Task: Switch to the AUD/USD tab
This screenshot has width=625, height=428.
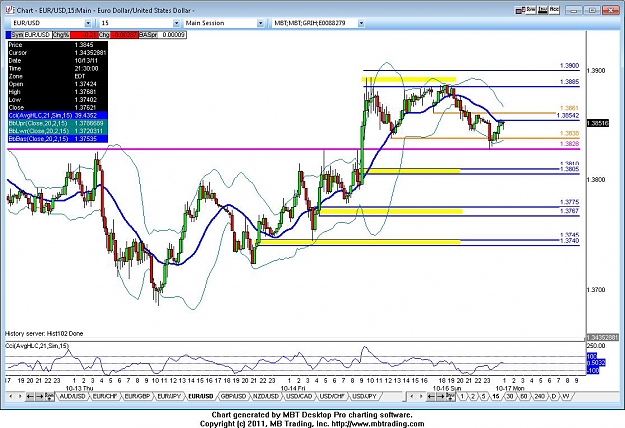Action: pyautogui.click(x=72, y=397)
